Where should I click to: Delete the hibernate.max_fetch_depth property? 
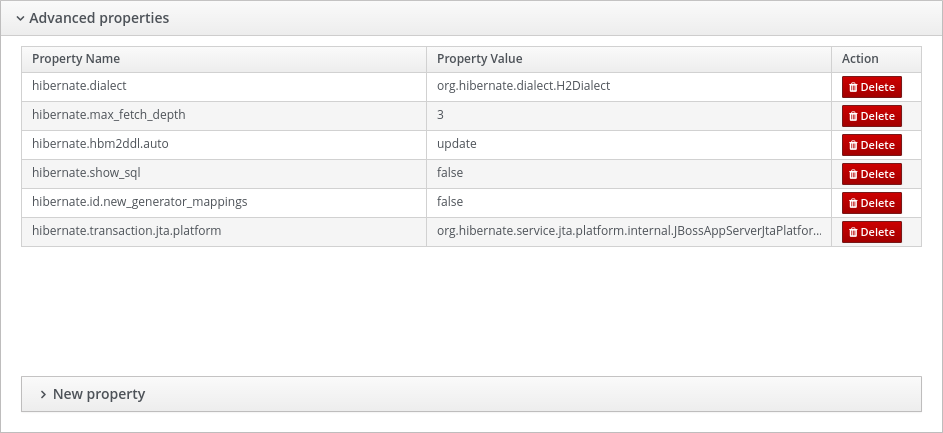point(871,116)
